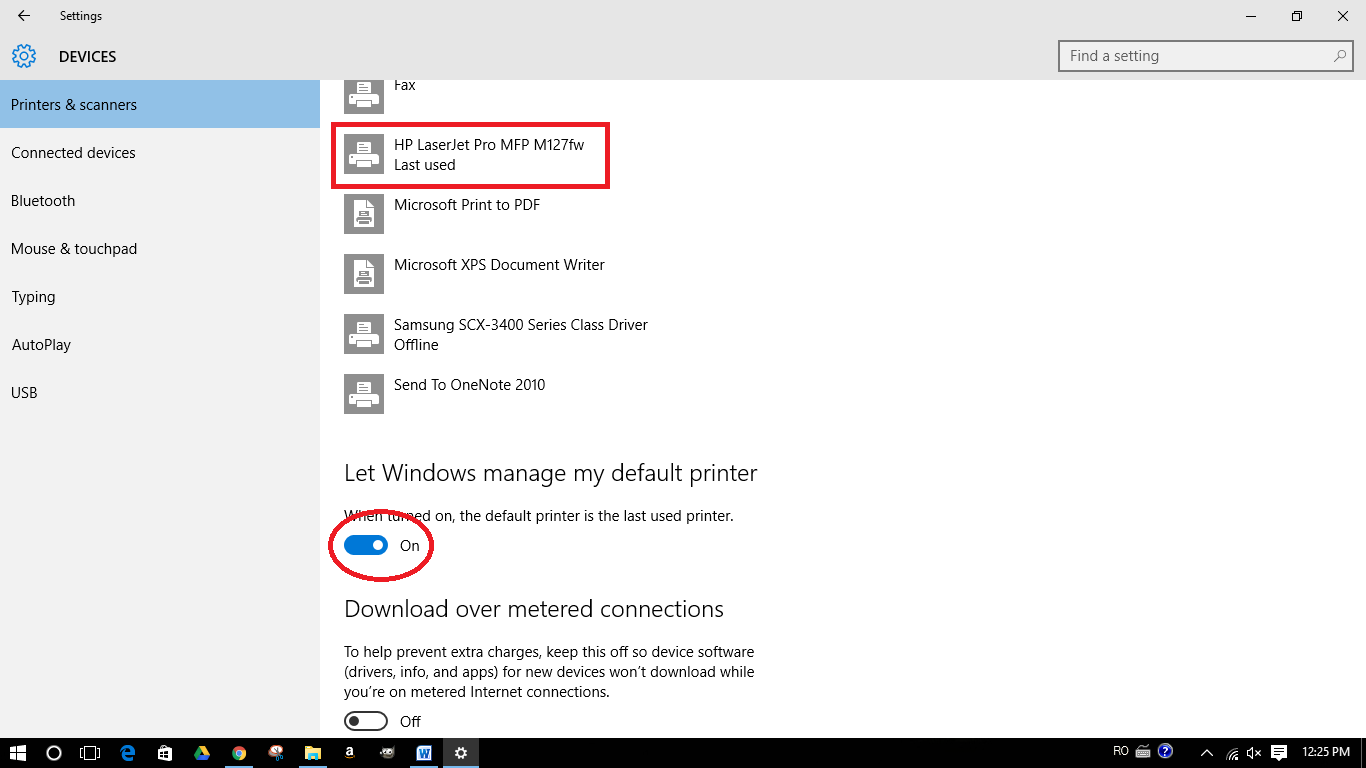Open Task View on the taskbar

click(x=90, y=753)
